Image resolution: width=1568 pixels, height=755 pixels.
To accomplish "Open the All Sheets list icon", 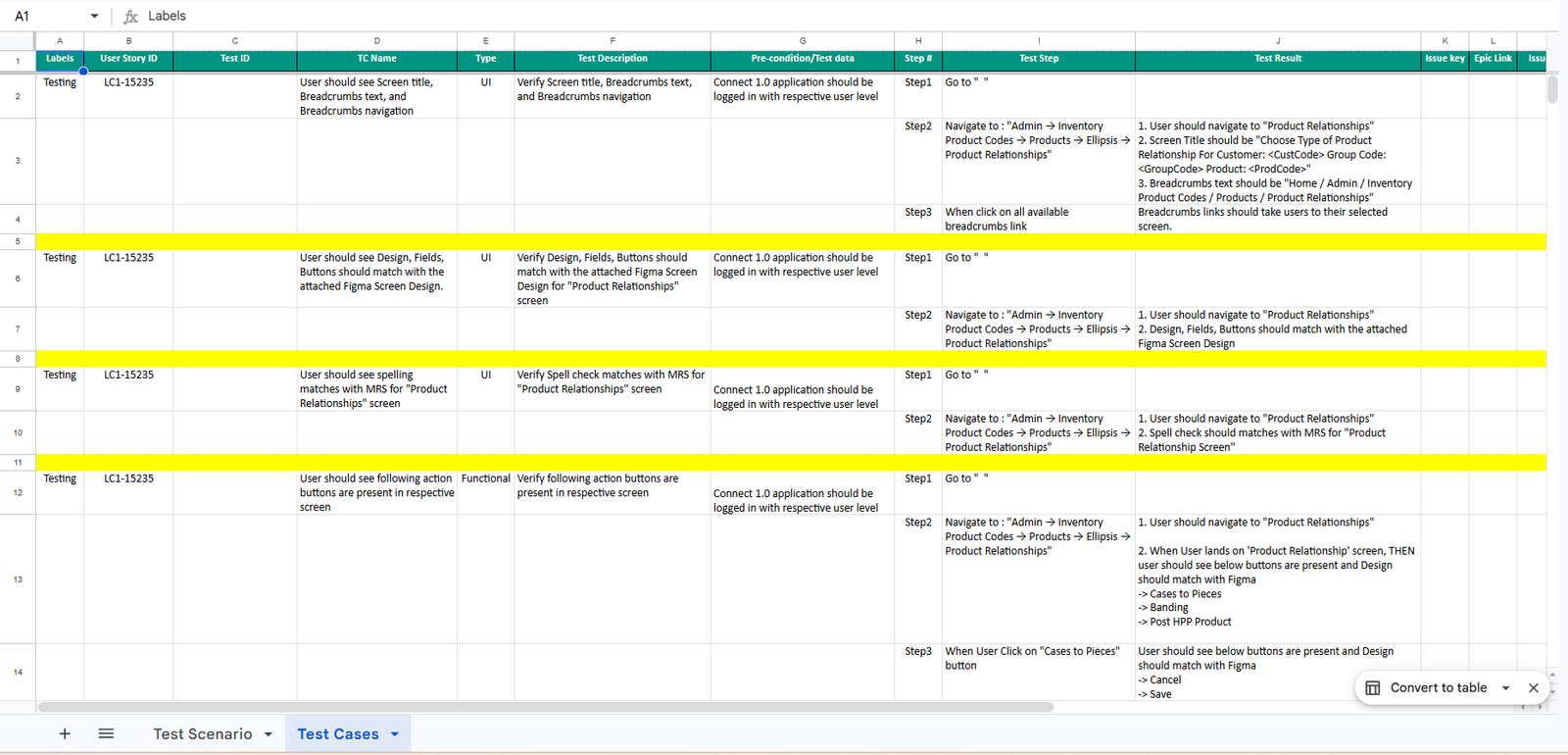I will pos(106,733).
